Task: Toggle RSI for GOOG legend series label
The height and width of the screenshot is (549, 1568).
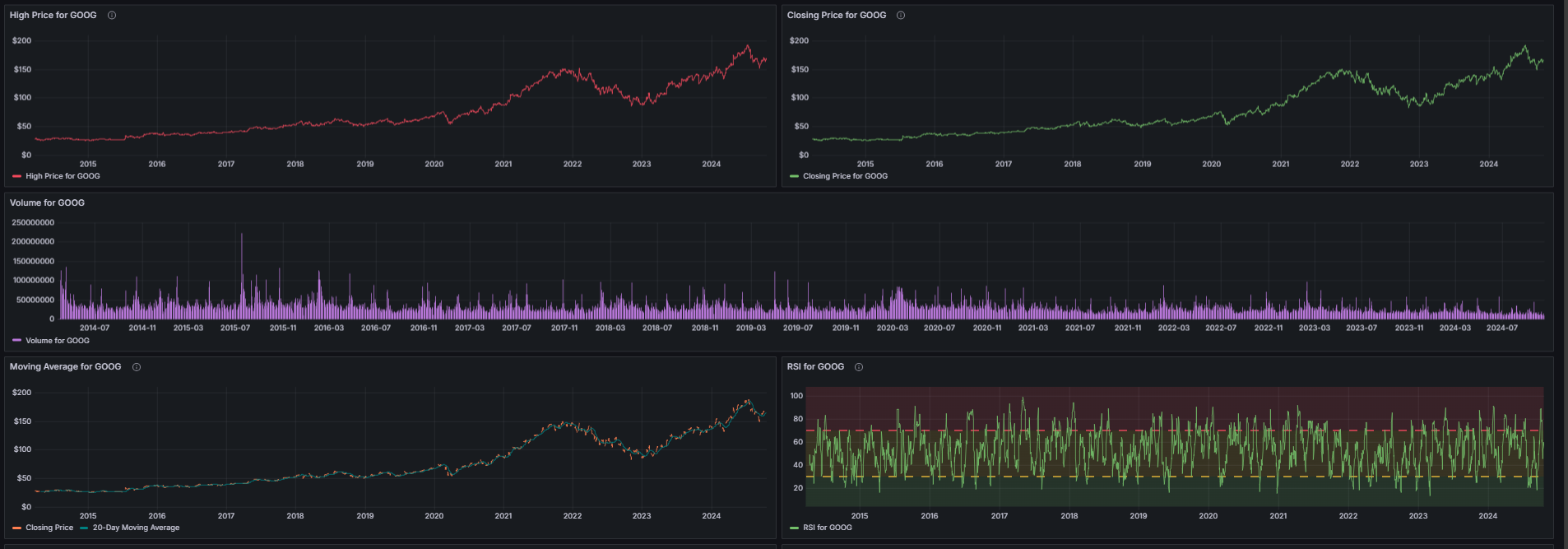Action: pos(828,528)
